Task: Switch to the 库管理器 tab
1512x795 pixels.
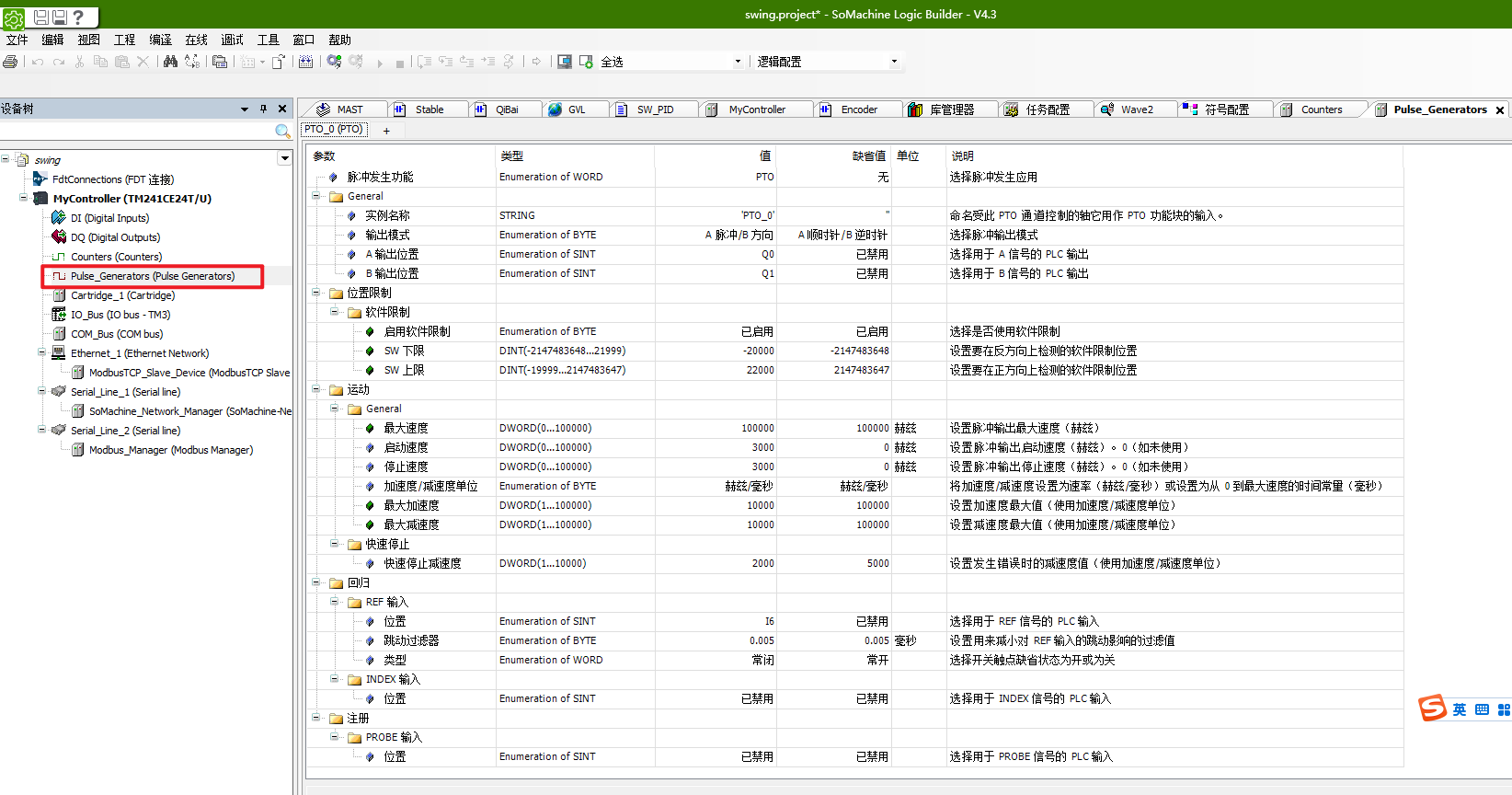Action: pyautogui.click(x=951, y=109)
